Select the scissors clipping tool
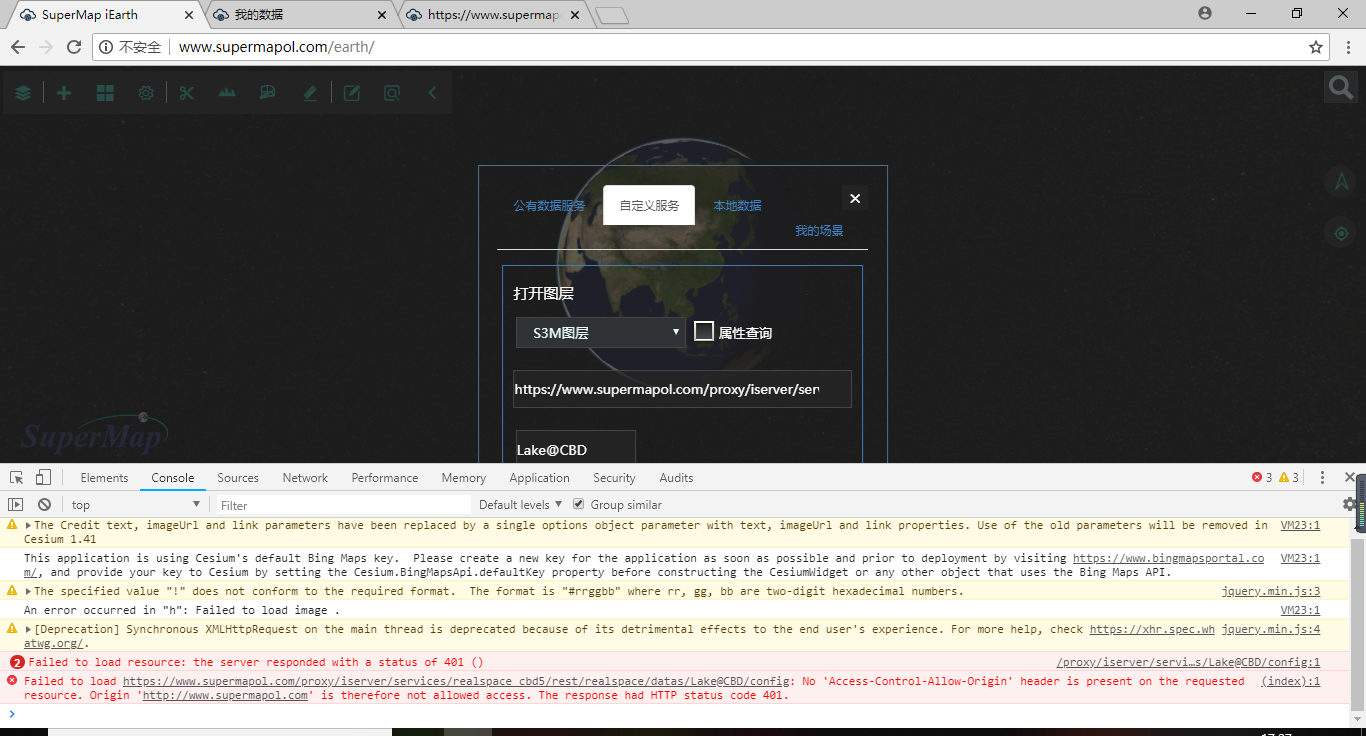 [x=186, y=93]
